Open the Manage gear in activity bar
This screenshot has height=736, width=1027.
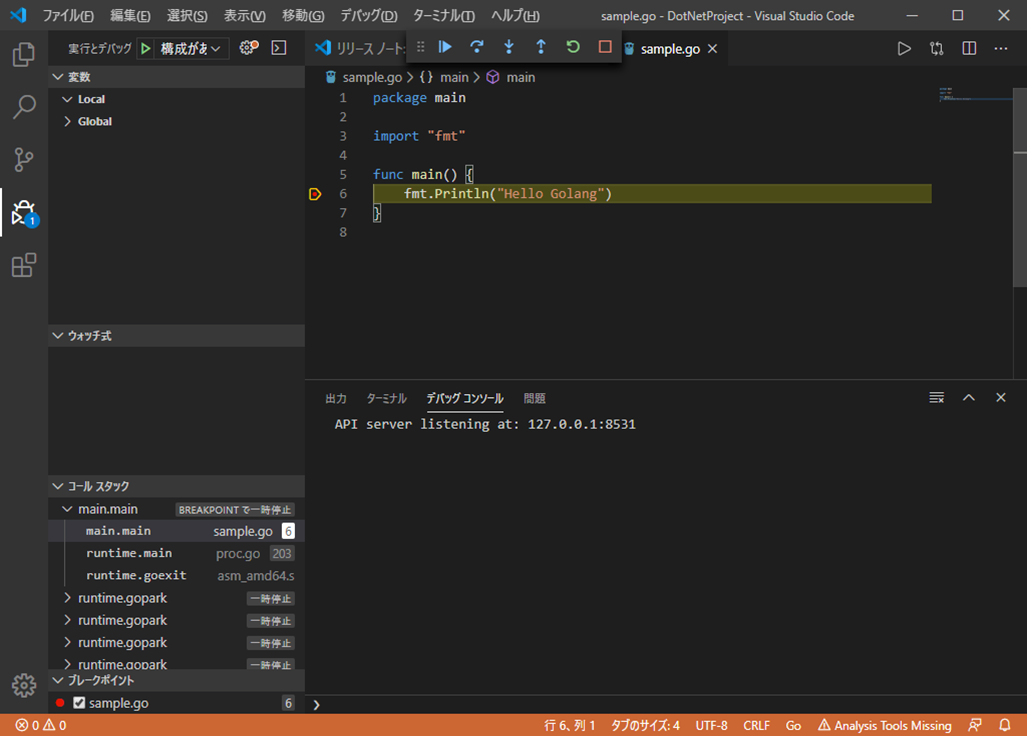[24, 686]
